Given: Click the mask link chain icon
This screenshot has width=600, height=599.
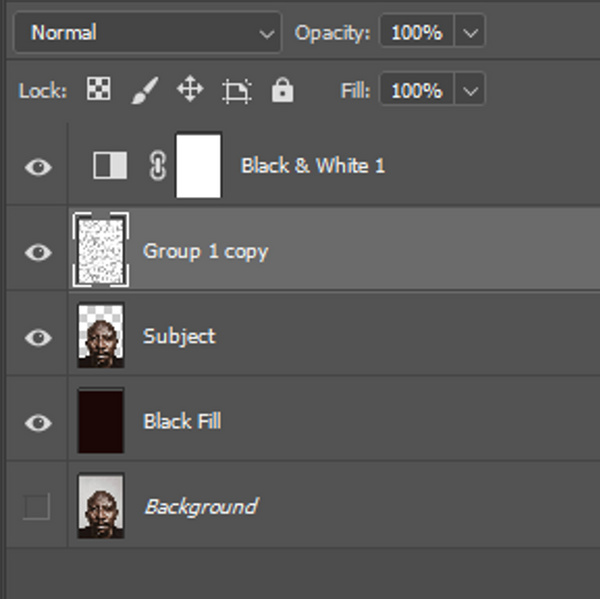Looking at the screenshot, I should (x=157, y=166).
